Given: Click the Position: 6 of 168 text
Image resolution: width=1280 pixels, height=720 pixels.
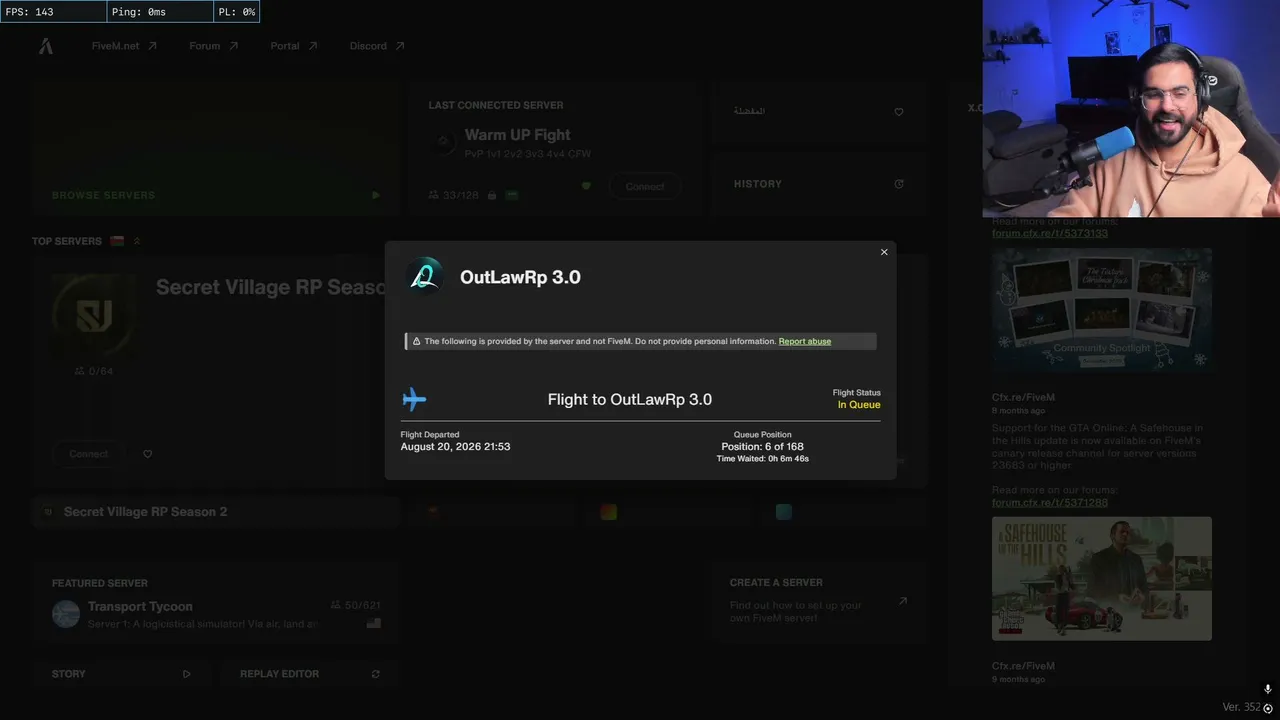Looking at the screenshot, I should point(763,447).
